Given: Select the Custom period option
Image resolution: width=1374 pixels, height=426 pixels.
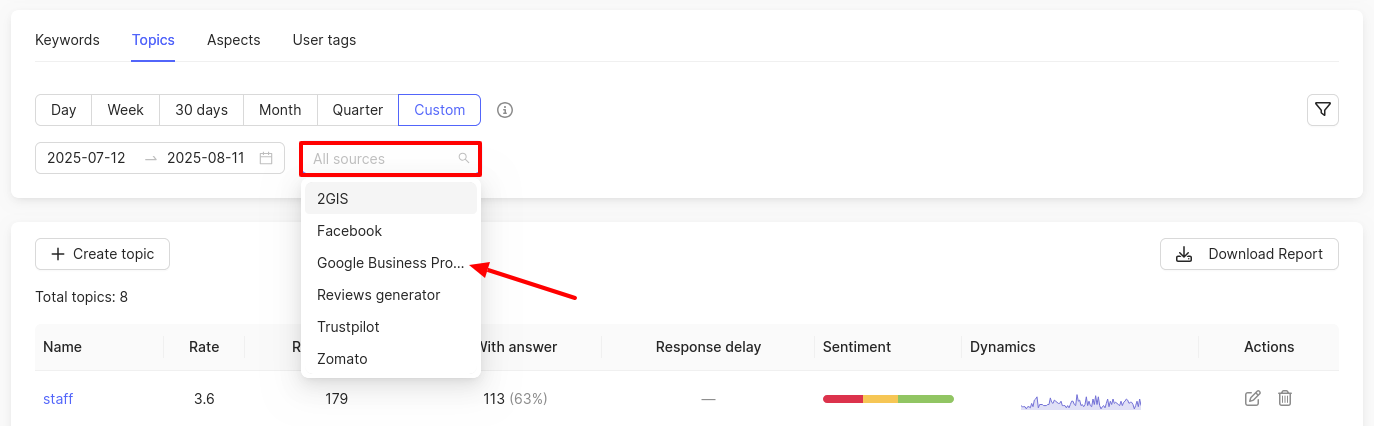Looking at the screenshot, I should [439, 110].
